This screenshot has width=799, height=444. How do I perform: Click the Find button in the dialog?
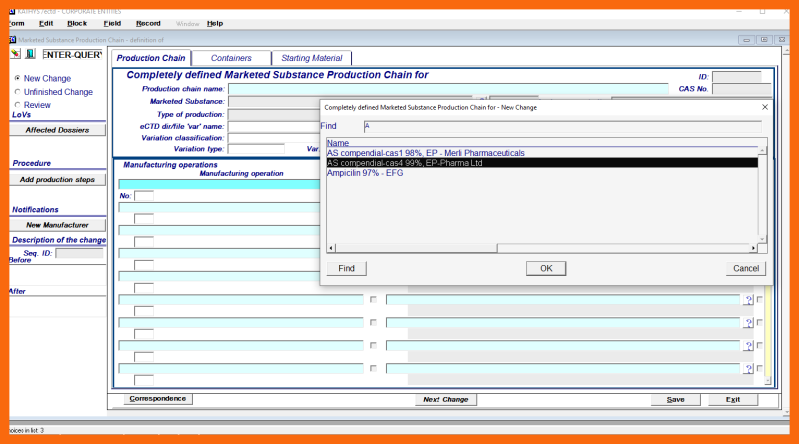[x=347, y=268]
